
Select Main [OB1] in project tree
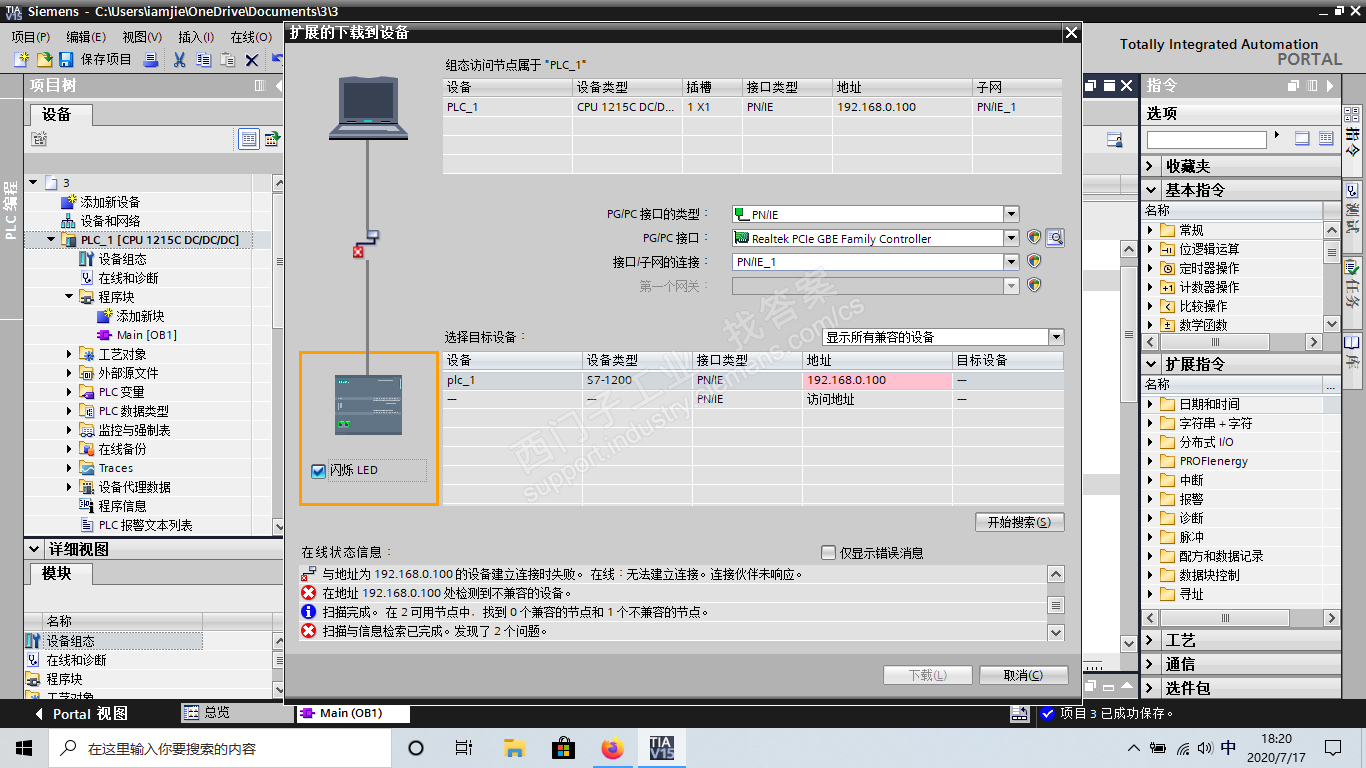pyautogui.click(x=146, y=335)
